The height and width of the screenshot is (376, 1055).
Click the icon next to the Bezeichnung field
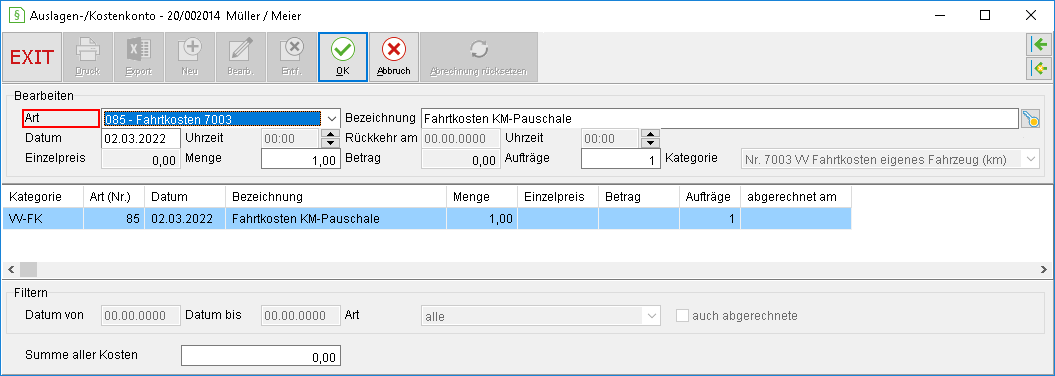(x=1030, y=119)
